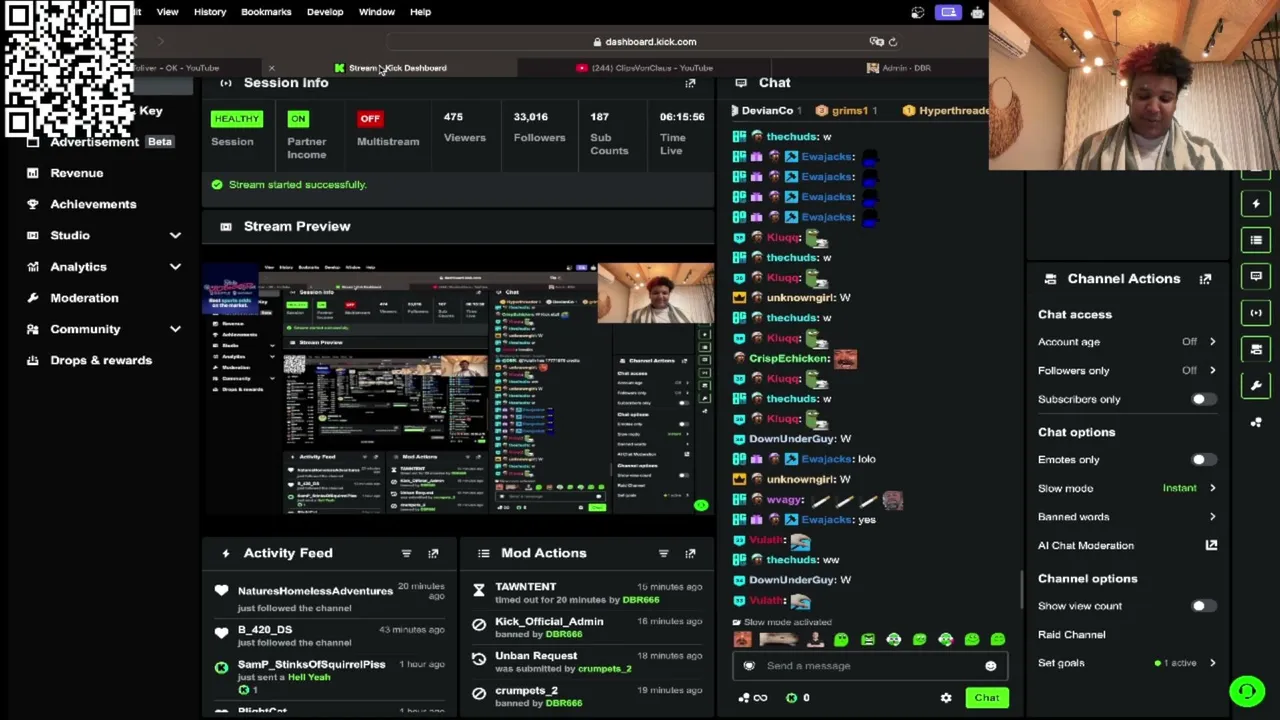Open AI Chat Moderation external link icon

pos(1211,545)
